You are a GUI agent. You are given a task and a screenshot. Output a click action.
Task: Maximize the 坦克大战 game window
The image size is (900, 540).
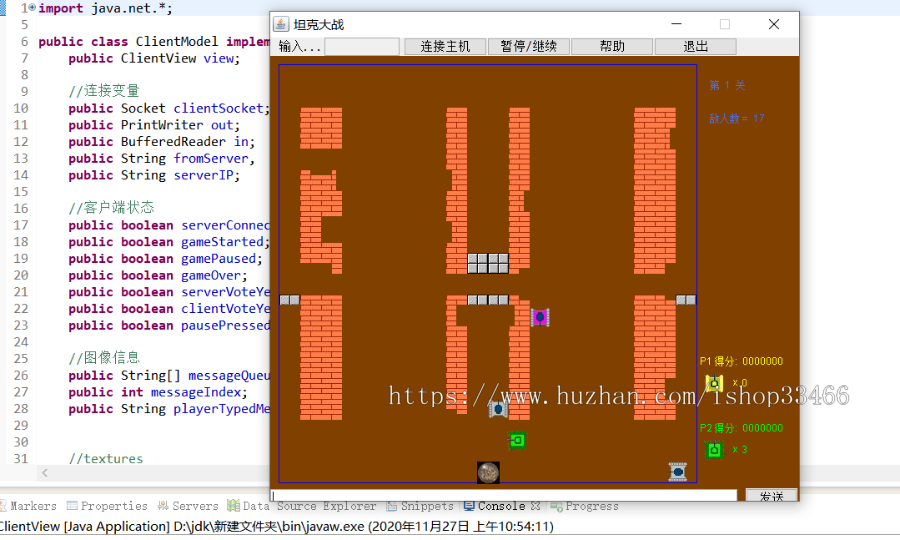(x=725, y=24)
